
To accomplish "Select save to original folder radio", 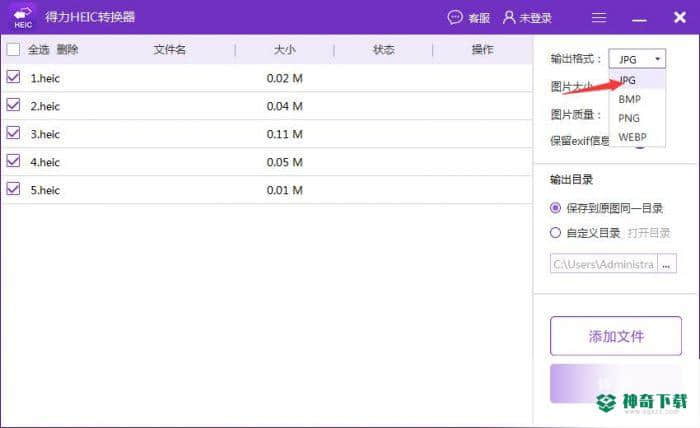I will click(x=555, y=208).
